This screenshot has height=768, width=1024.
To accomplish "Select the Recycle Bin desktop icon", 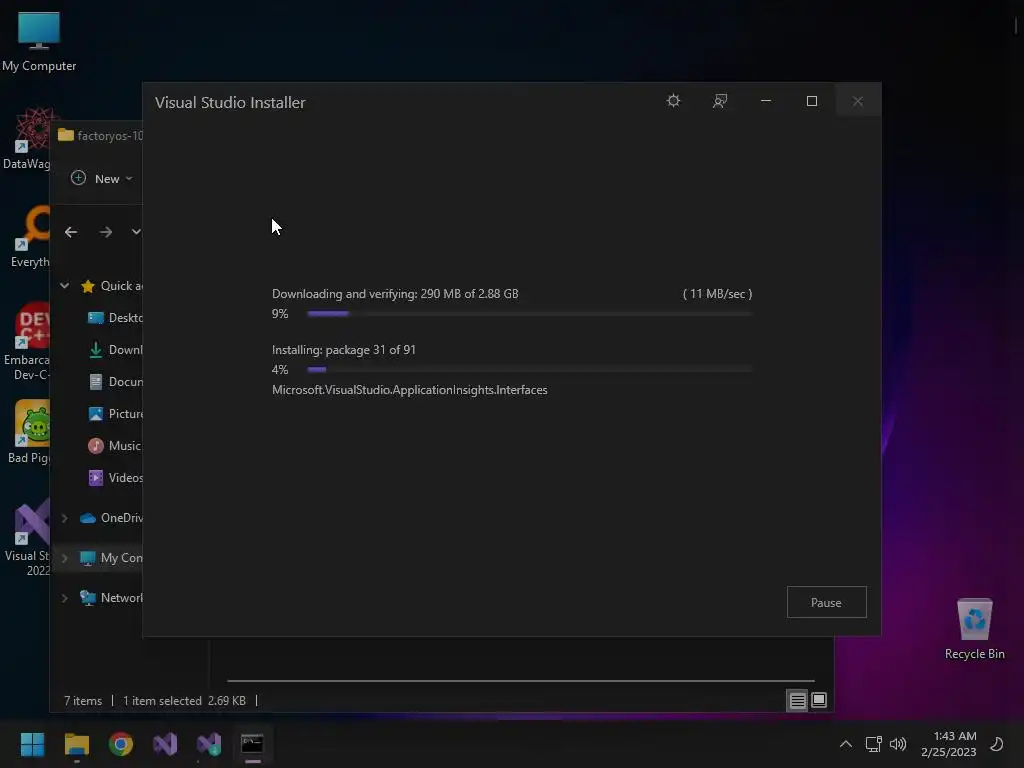I will 974,630.
